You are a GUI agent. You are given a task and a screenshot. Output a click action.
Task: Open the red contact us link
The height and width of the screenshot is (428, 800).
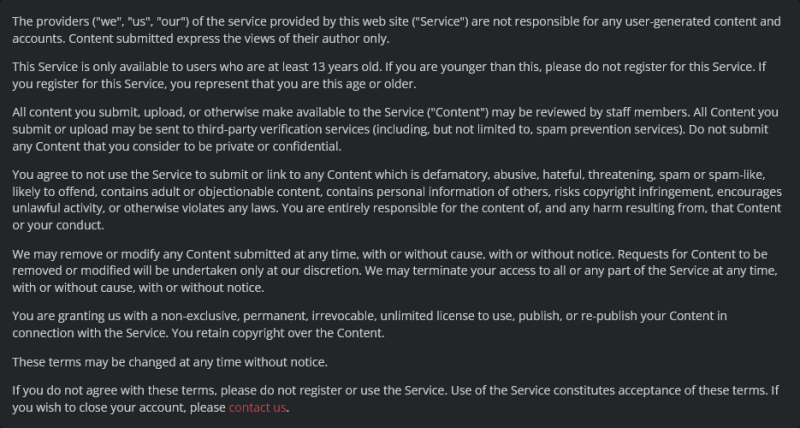(257, 408)
